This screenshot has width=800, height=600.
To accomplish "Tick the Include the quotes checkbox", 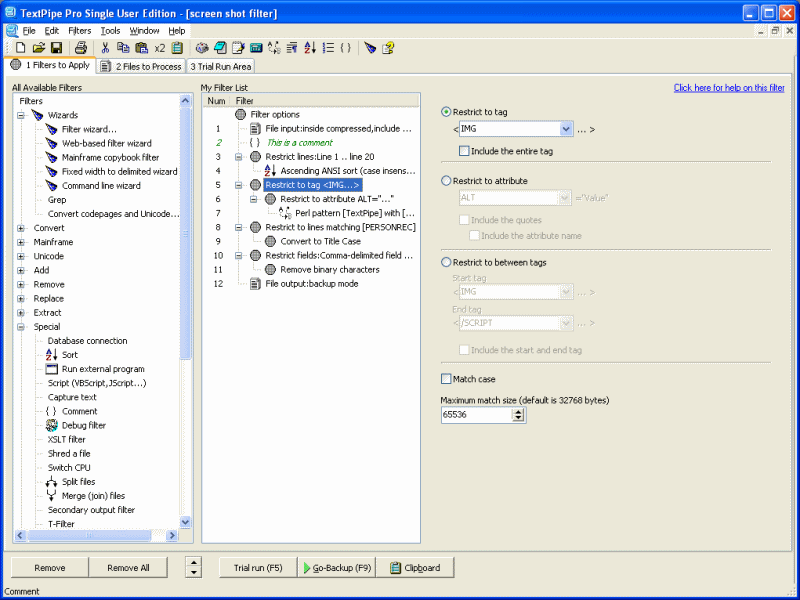I will click(x=464, y=220).
